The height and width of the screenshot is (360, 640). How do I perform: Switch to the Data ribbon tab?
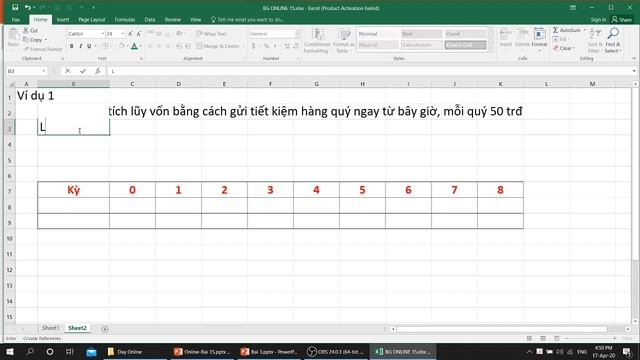coord(150,20)
